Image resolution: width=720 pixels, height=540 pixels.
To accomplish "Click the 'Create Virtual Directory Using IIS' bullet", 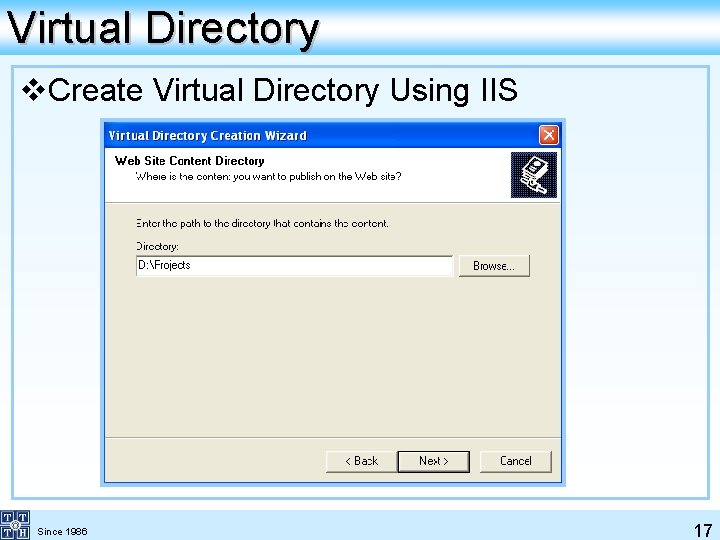I will pyautogui.click(x=270, y=90).
